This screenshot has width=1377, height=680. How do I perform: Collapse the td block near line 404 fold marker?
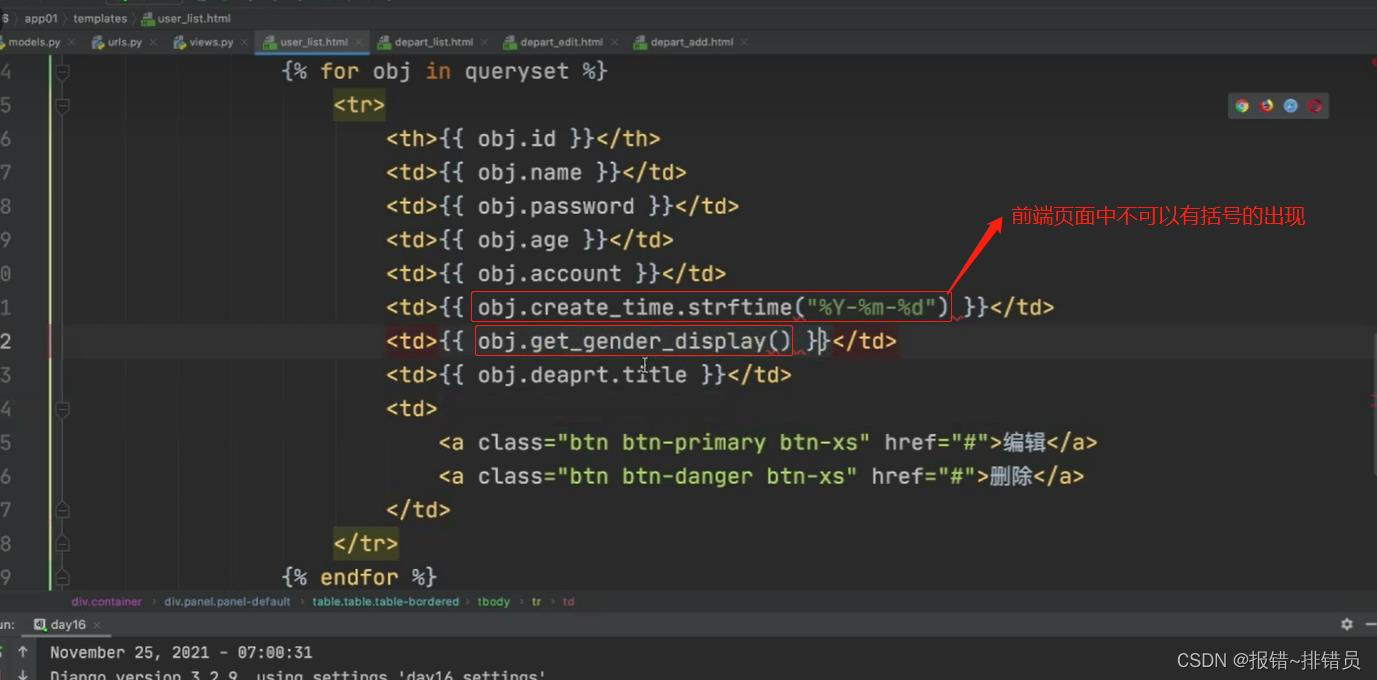(60, 408)
